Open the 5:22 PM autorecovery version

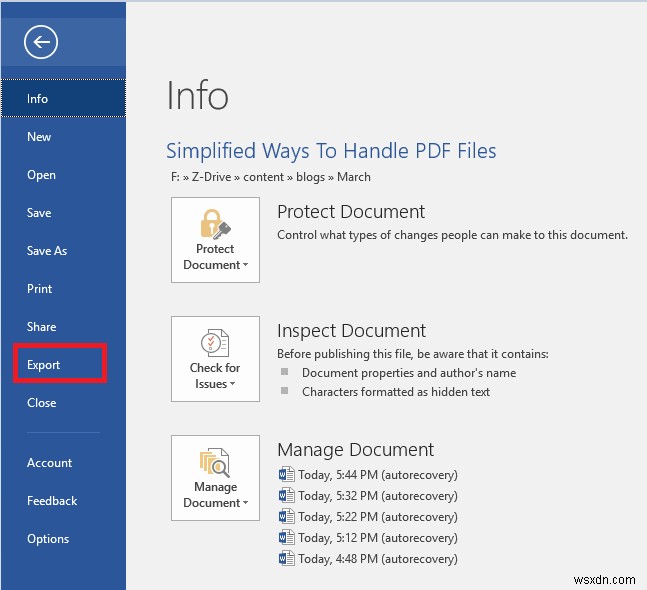coord(368,517)
